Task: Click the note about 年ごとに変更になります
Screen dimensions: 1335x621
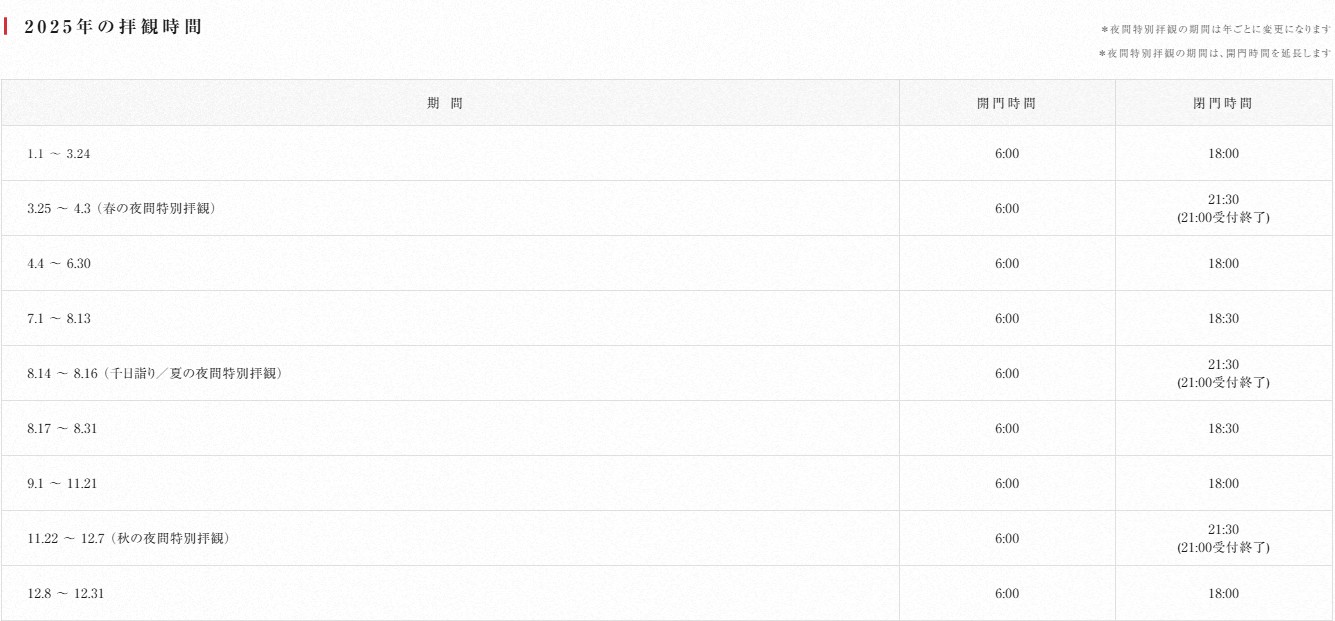Action: coord(1215,30)
